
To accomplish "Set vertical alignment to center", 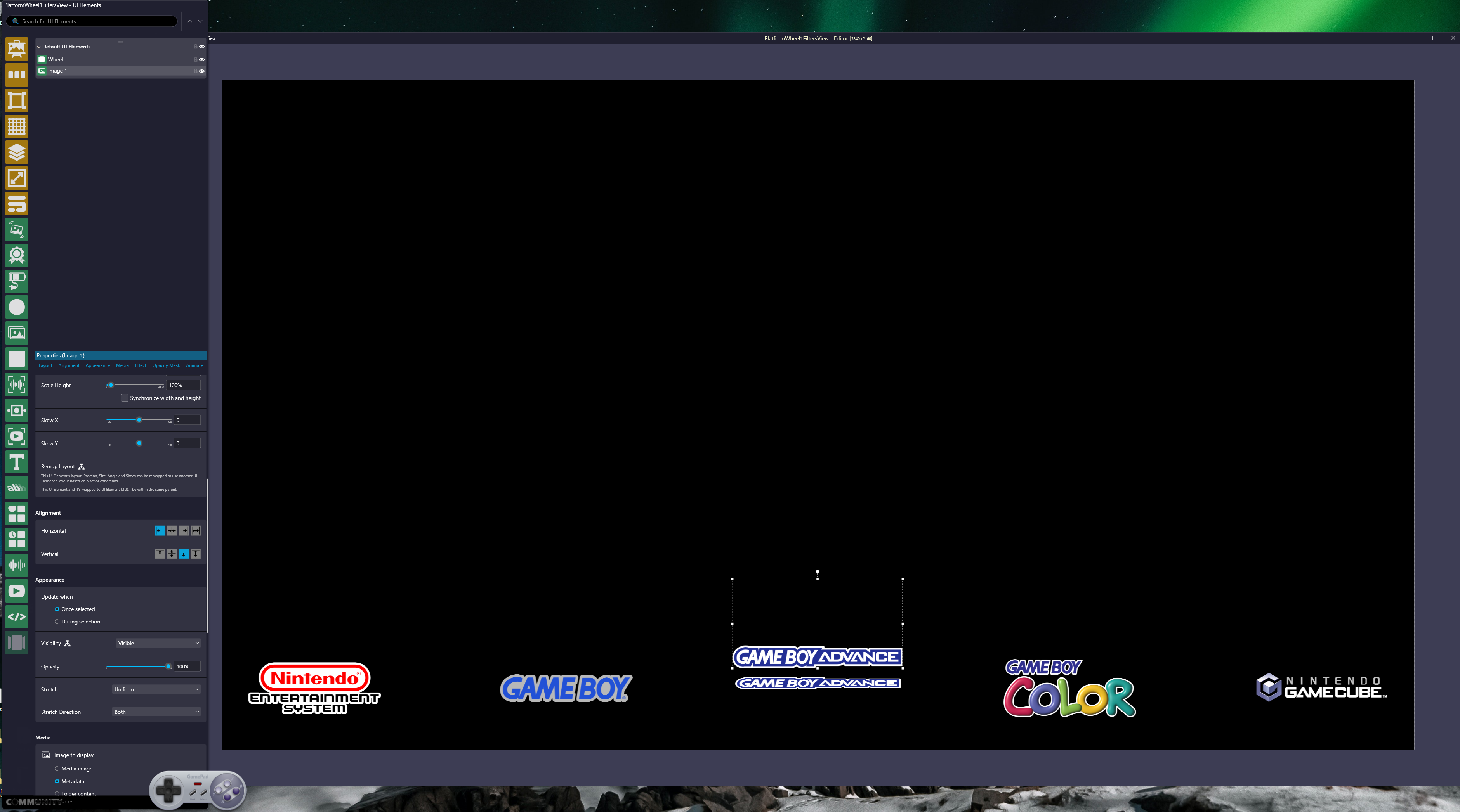I will (172, 554).
